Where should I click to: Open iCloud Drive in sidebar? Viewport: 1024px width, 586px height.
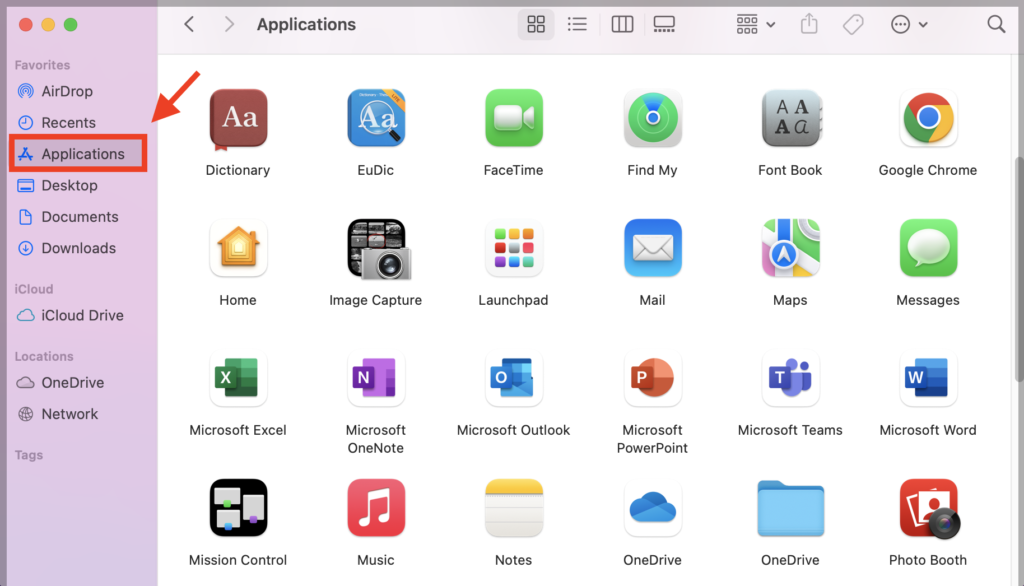pyautogui.click(x=82, y=315)
